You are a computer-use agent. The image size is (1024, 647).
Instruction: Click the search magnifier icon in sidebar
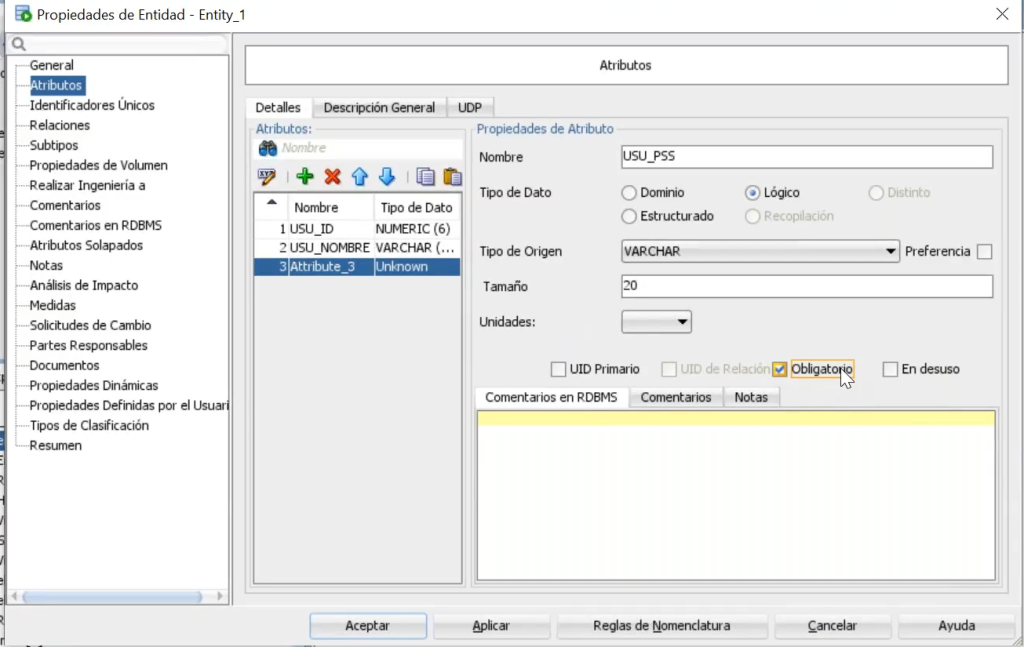pyautogui.click(x=19, y=44)
